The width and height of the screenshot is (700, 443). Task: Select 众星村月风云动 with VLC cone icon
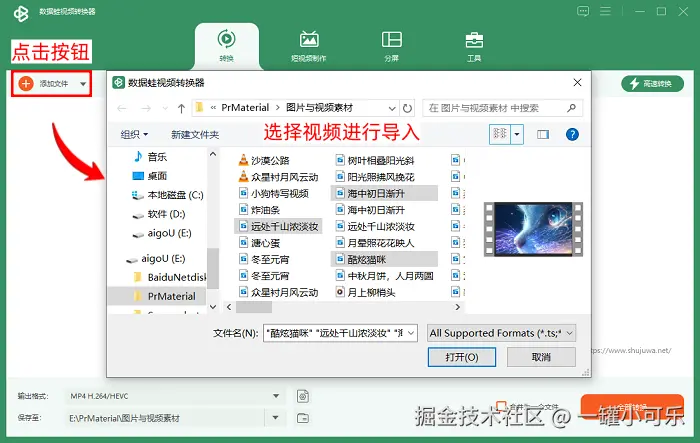[279, 177]
